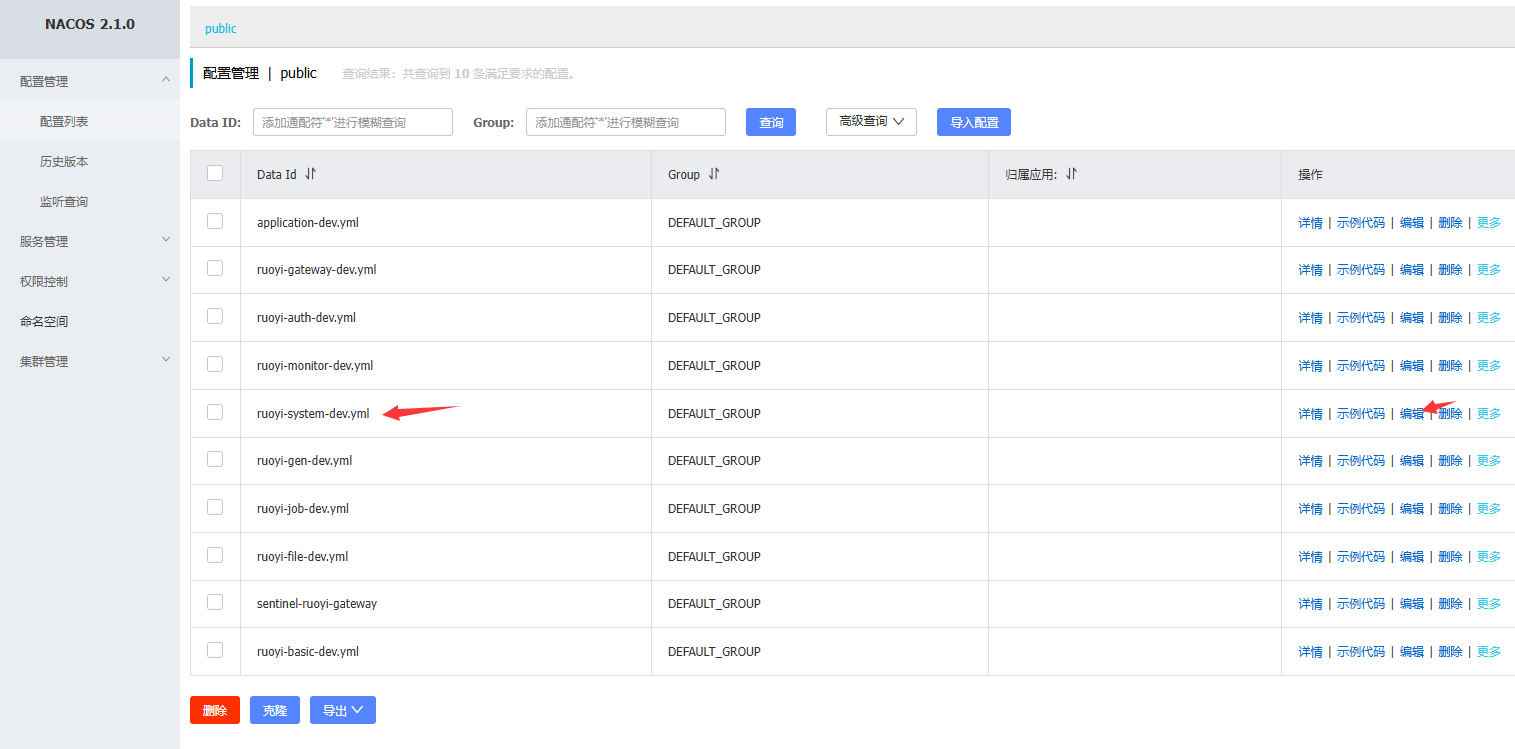Click the sentinel-ruoyi-gateway Data Id text
This screenshot has width=1515, height=749.
click(x=317, y=604)
